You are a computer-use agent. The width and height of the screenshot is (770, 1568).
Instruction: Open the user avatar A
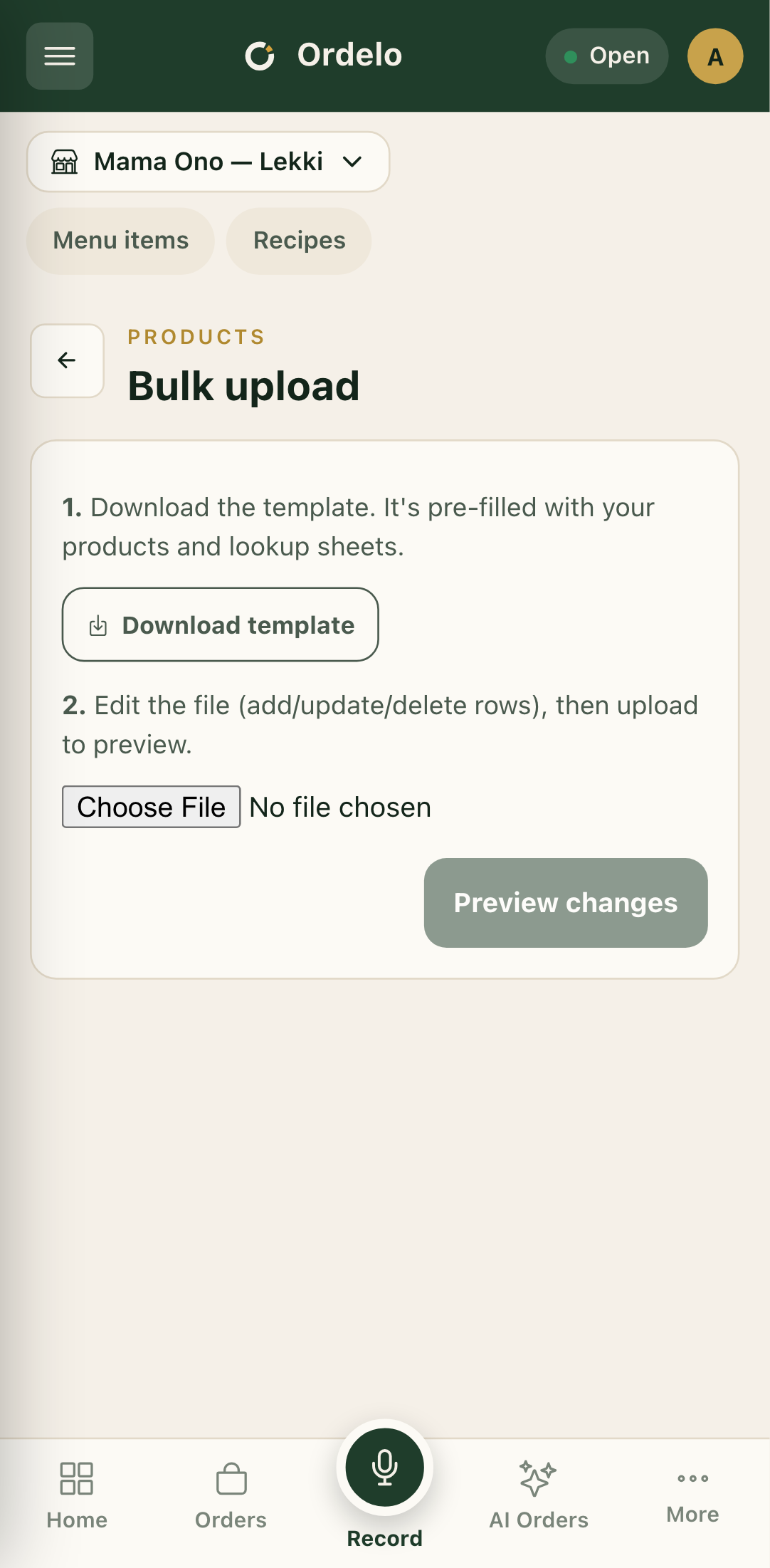[x=715, y=56]
